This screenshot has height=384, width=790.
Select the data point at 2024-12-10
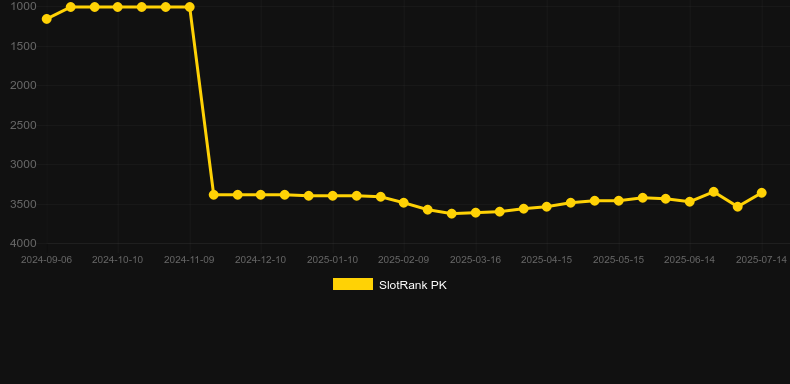click(x=261, y=195)
